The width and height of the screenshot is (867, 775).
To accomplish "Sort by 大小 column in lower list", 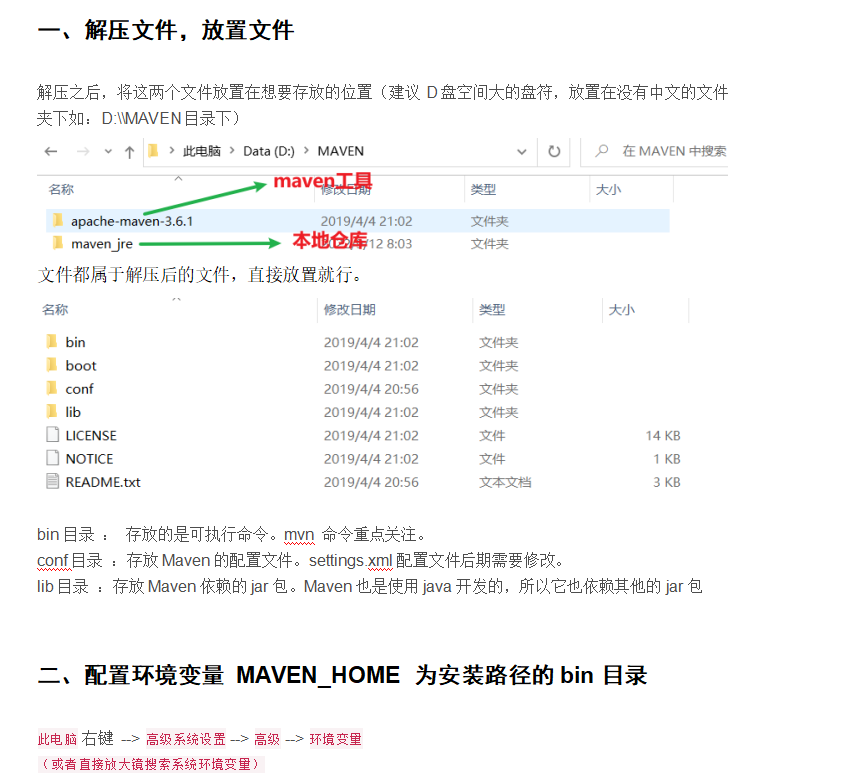I will coord(621,310).
